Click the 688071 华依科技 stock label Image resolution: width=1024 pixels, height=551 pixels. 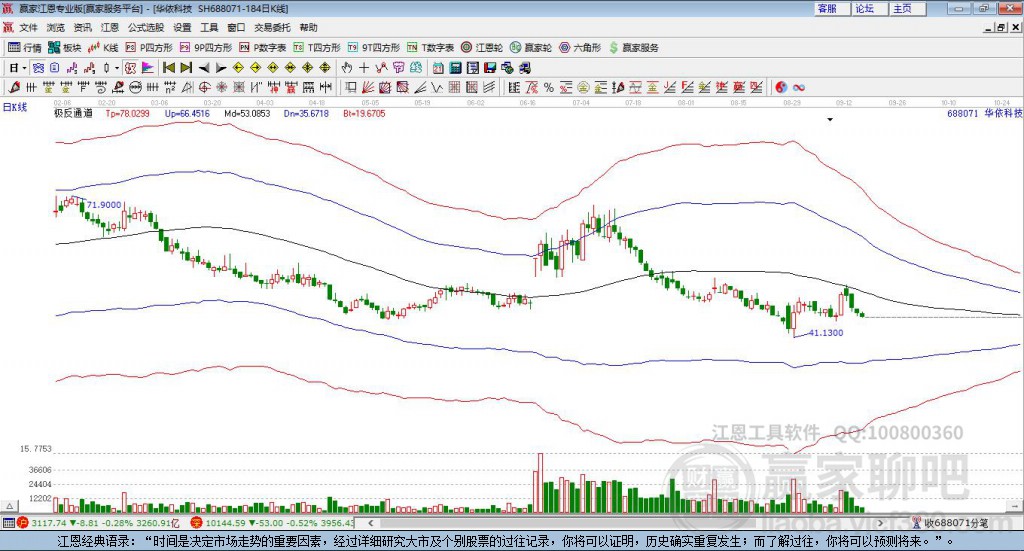(984, 113)
